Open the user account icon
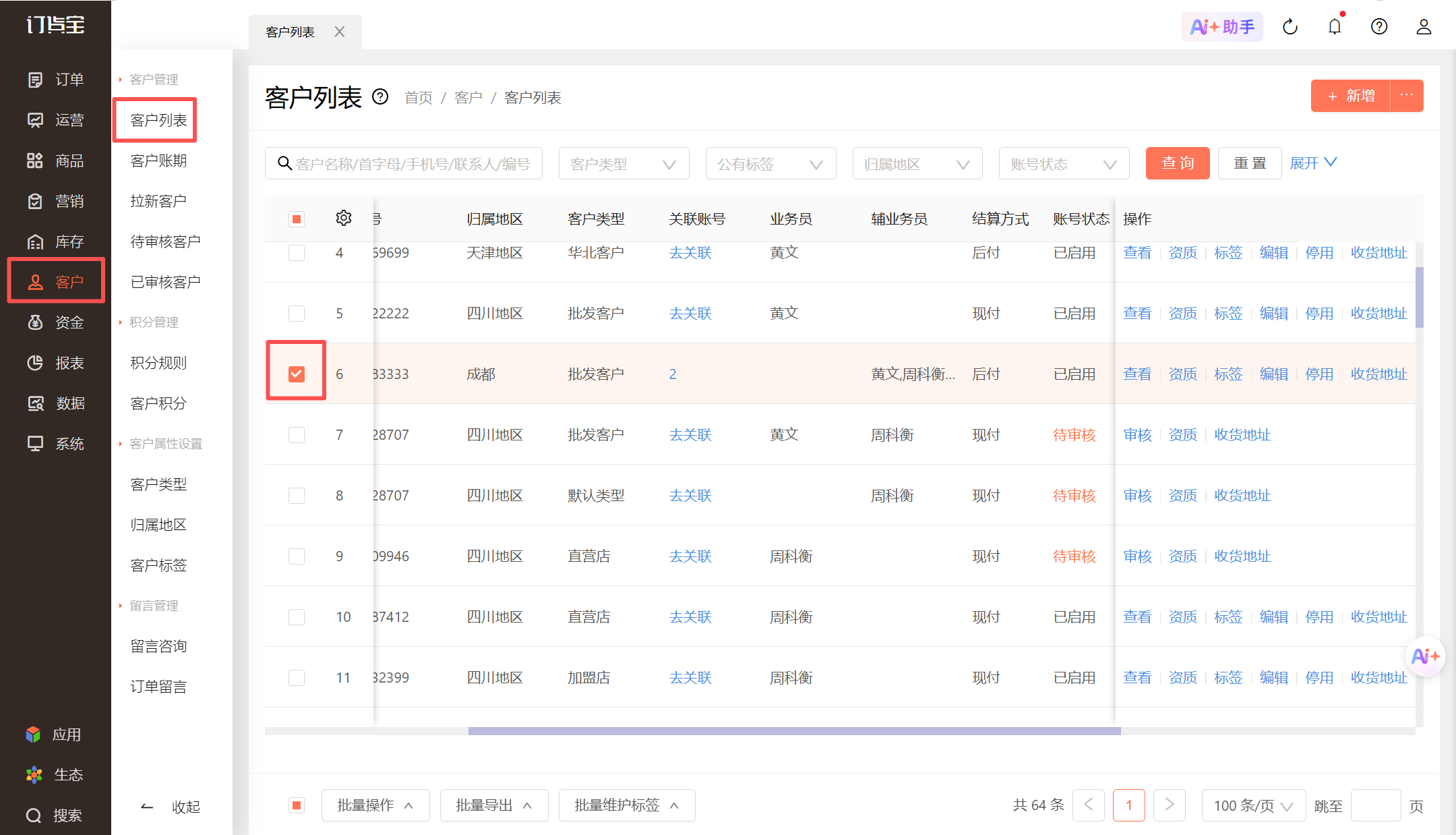This screenshot has width=1456, height=835. click(1424, 27)
